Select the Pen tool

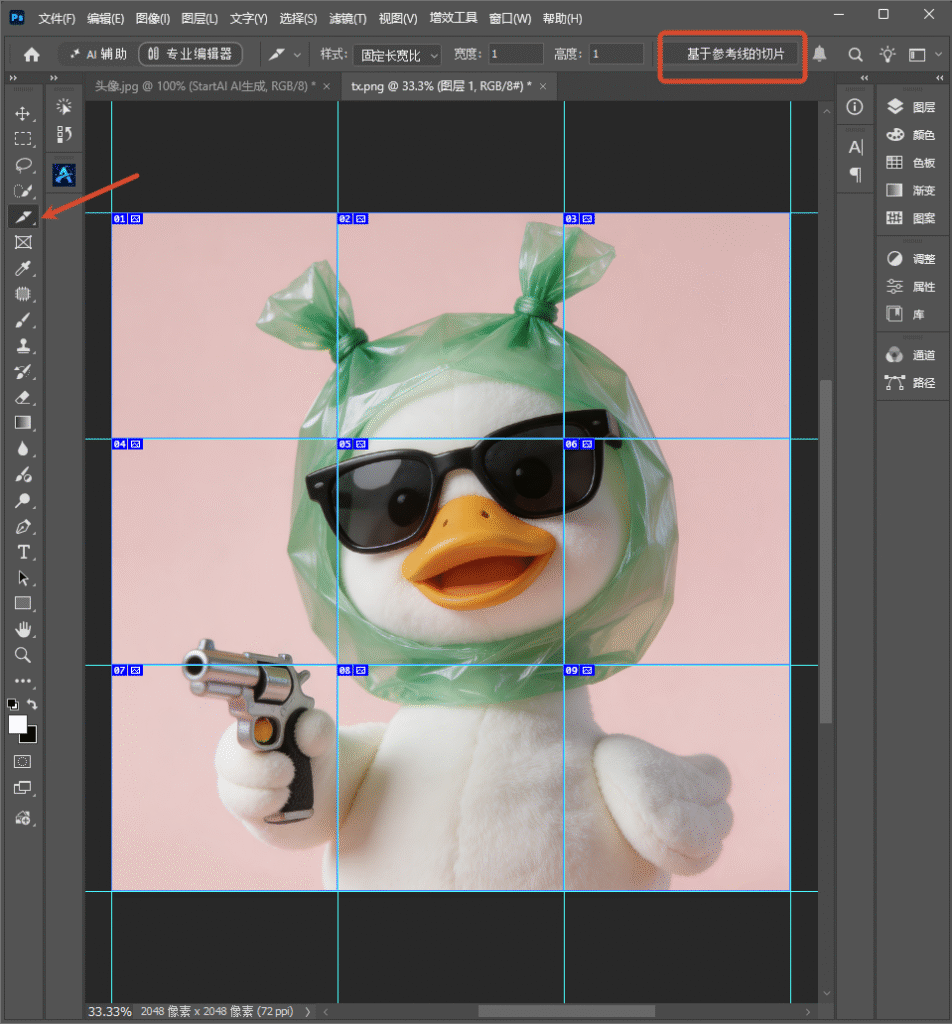coord(23,526)
